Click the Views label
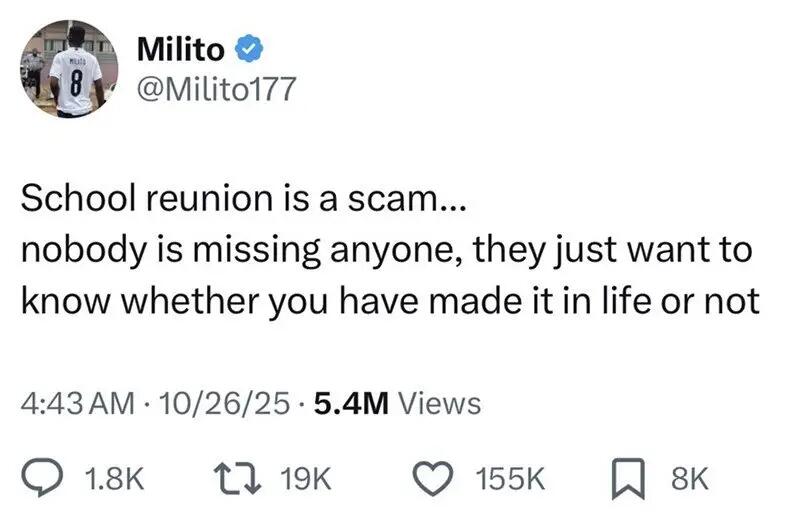This screenshot has height=519, width=800. pyautogui.click(x=440, y=403)
